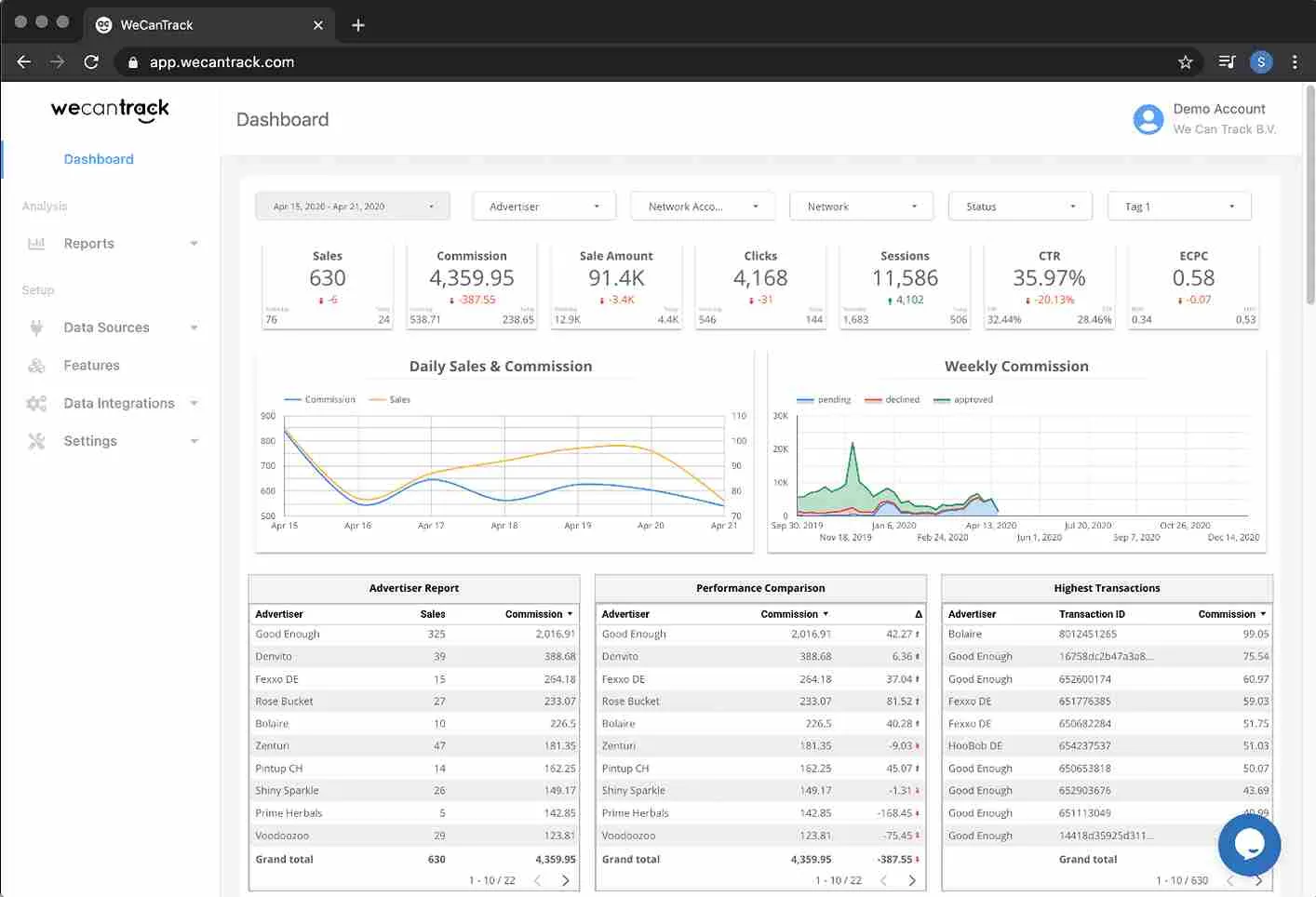The image size is (1316, 897).
Task: Switch to the Dashboard section
Action: tap(99, 159)
